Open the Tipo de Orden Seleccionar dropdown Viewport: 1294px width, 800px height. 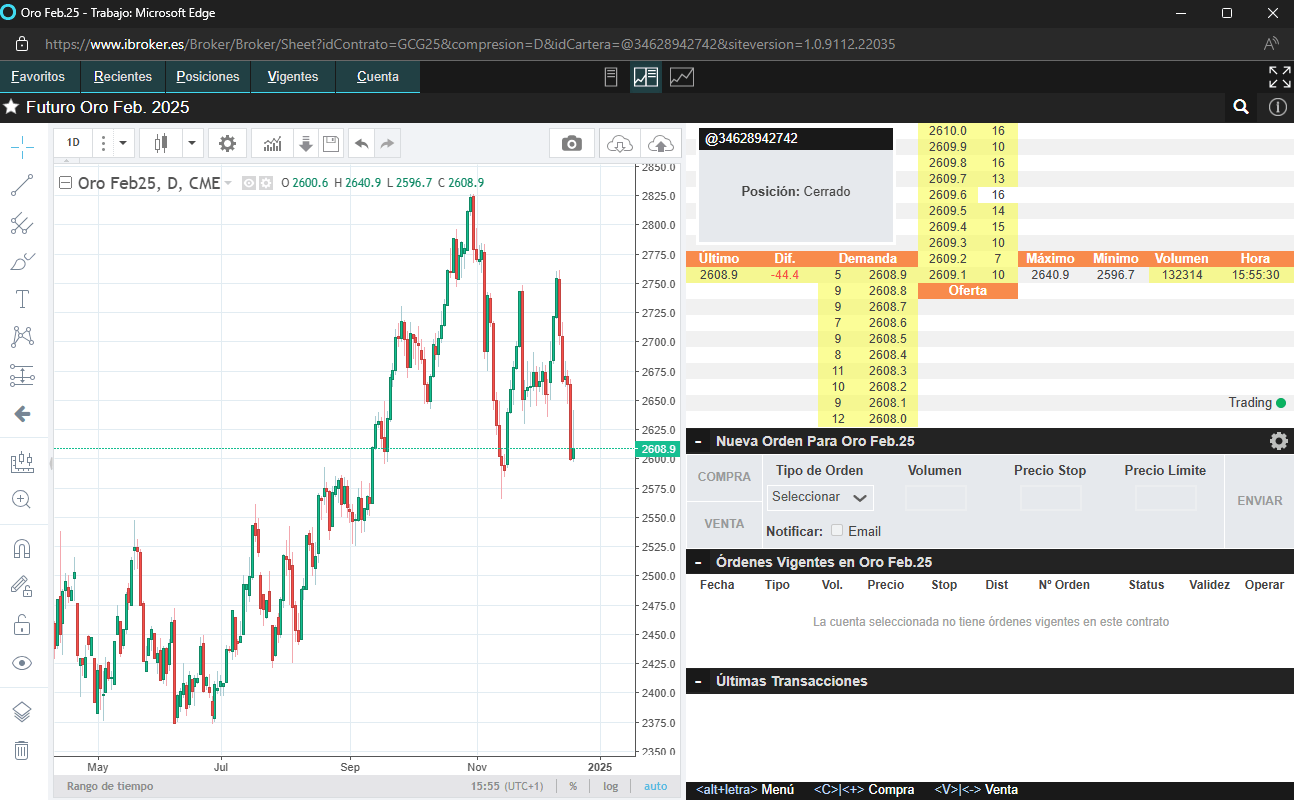click(x=819, y=497)
